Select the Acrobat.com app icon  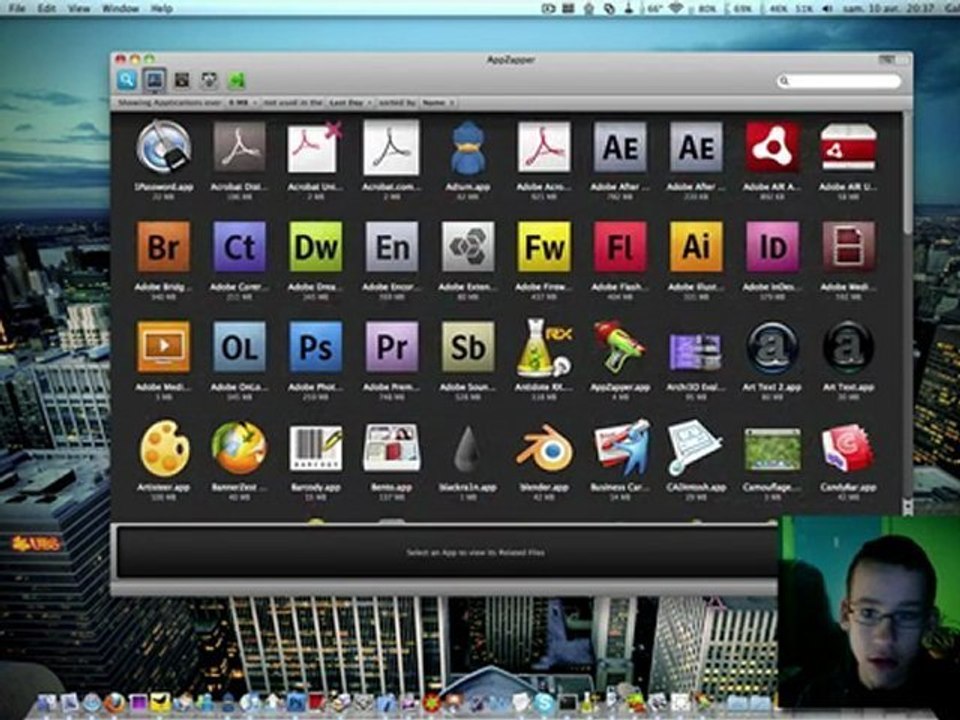click(391, 147)
